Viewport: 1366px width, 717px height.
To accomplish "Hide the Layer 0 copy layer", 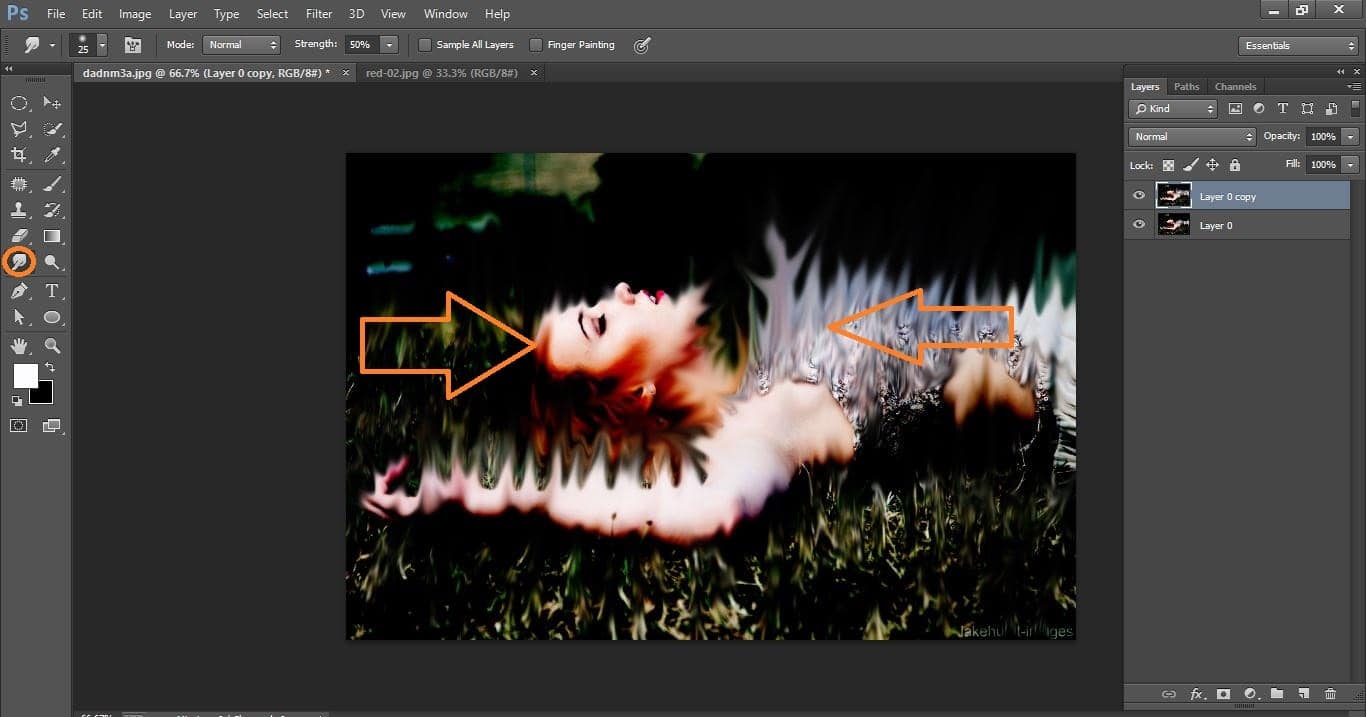I will pos(1139,196).
